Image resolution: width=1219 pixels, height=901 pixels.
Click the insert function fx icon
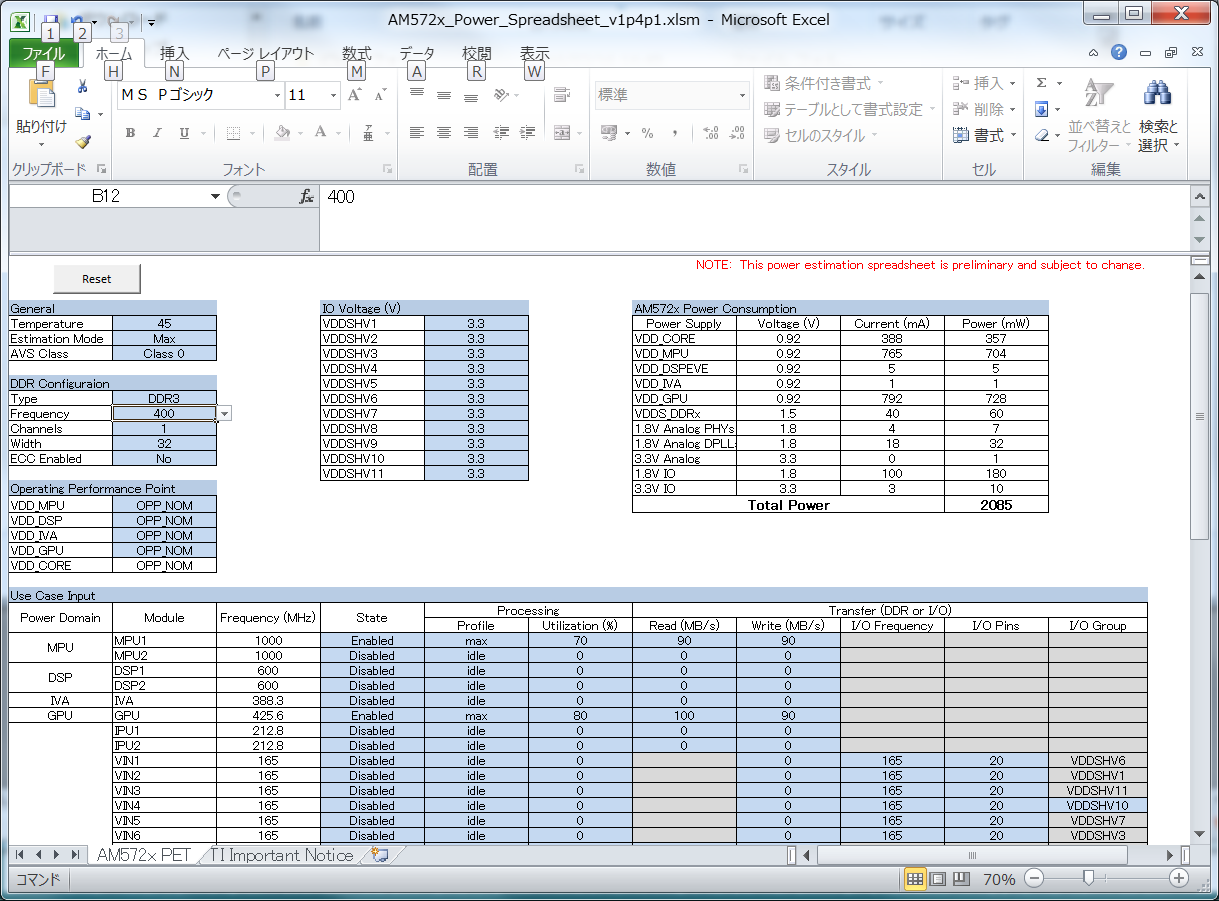(307, 197)
